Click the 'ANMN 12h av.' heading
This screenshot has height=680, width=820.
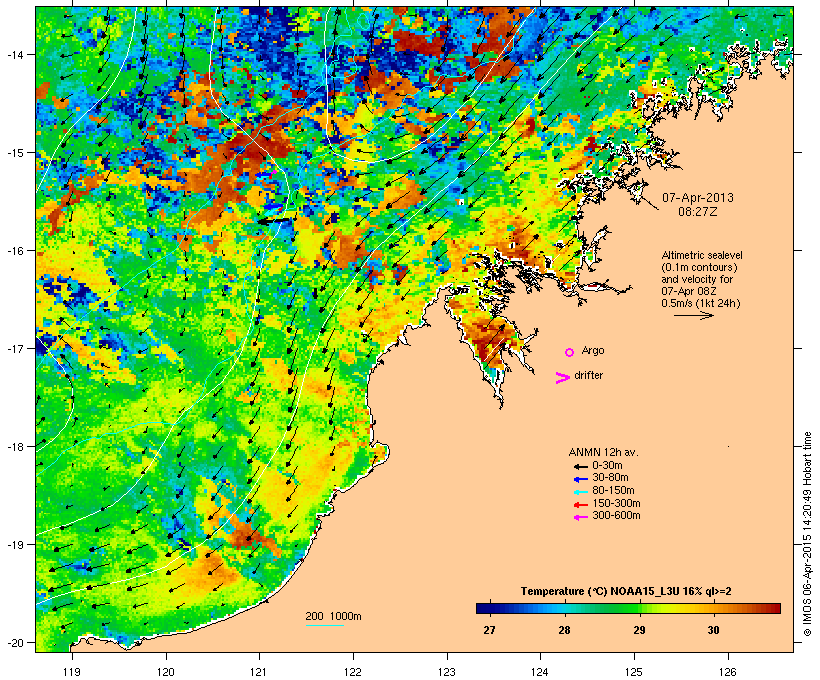pos(603,452)
